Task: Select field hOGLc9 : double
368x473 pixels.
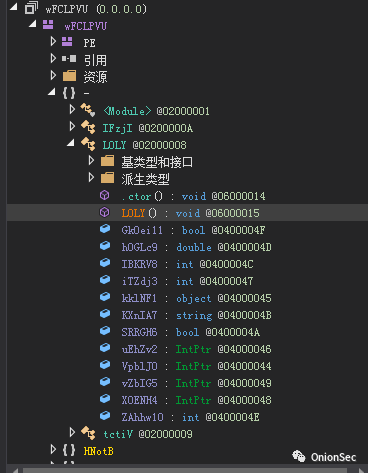Action: point(196,247)
